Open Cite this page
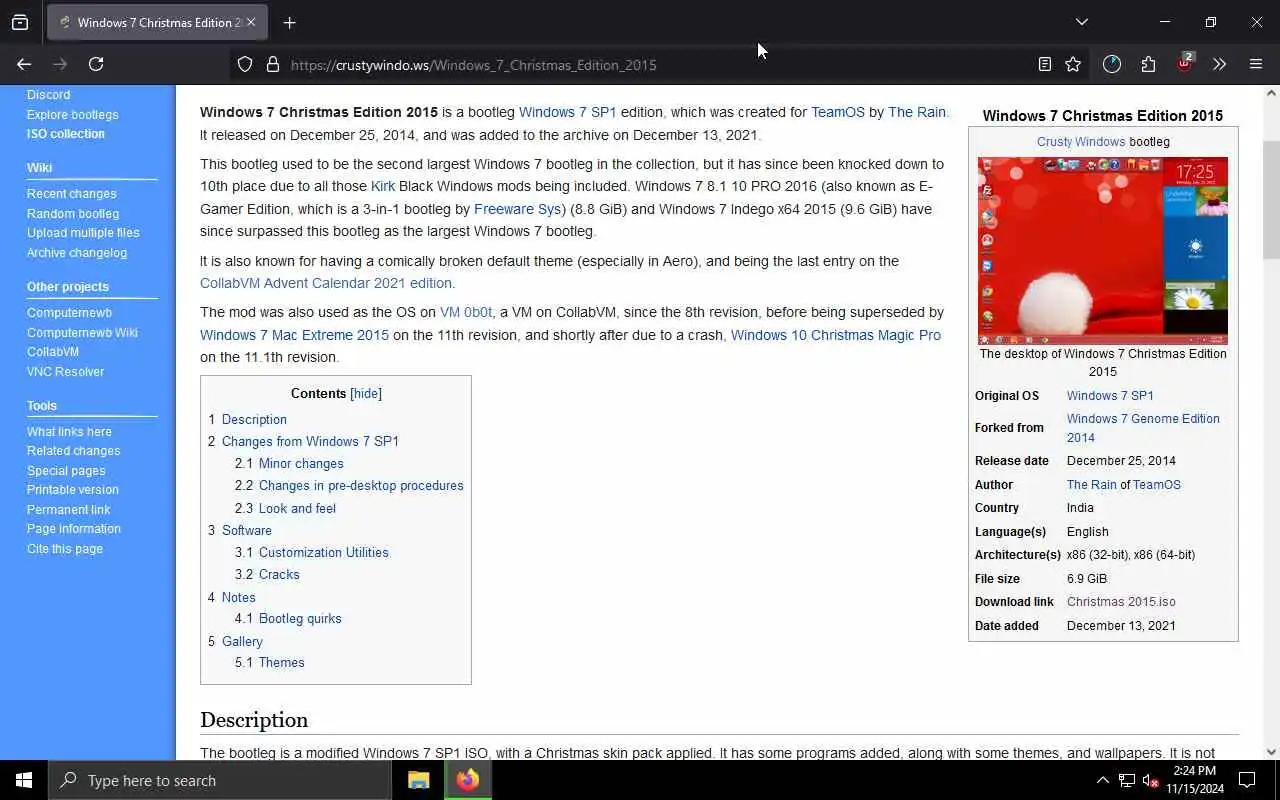The height and width of the screenshot is (800, 1280). tap(64, 549)
